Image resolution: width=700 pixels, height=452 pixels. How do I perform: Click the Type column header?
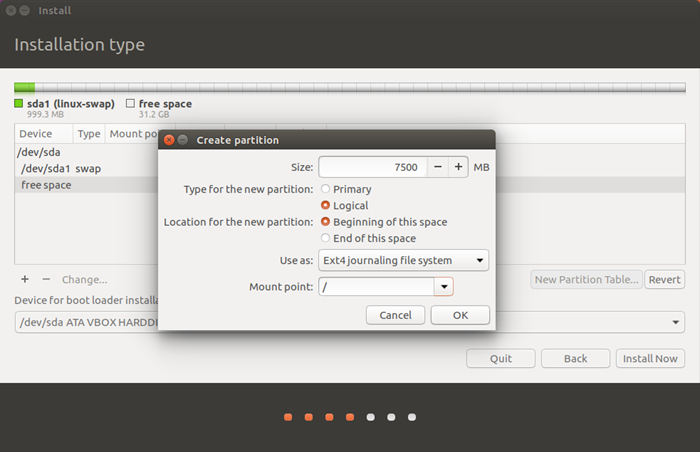89,134
